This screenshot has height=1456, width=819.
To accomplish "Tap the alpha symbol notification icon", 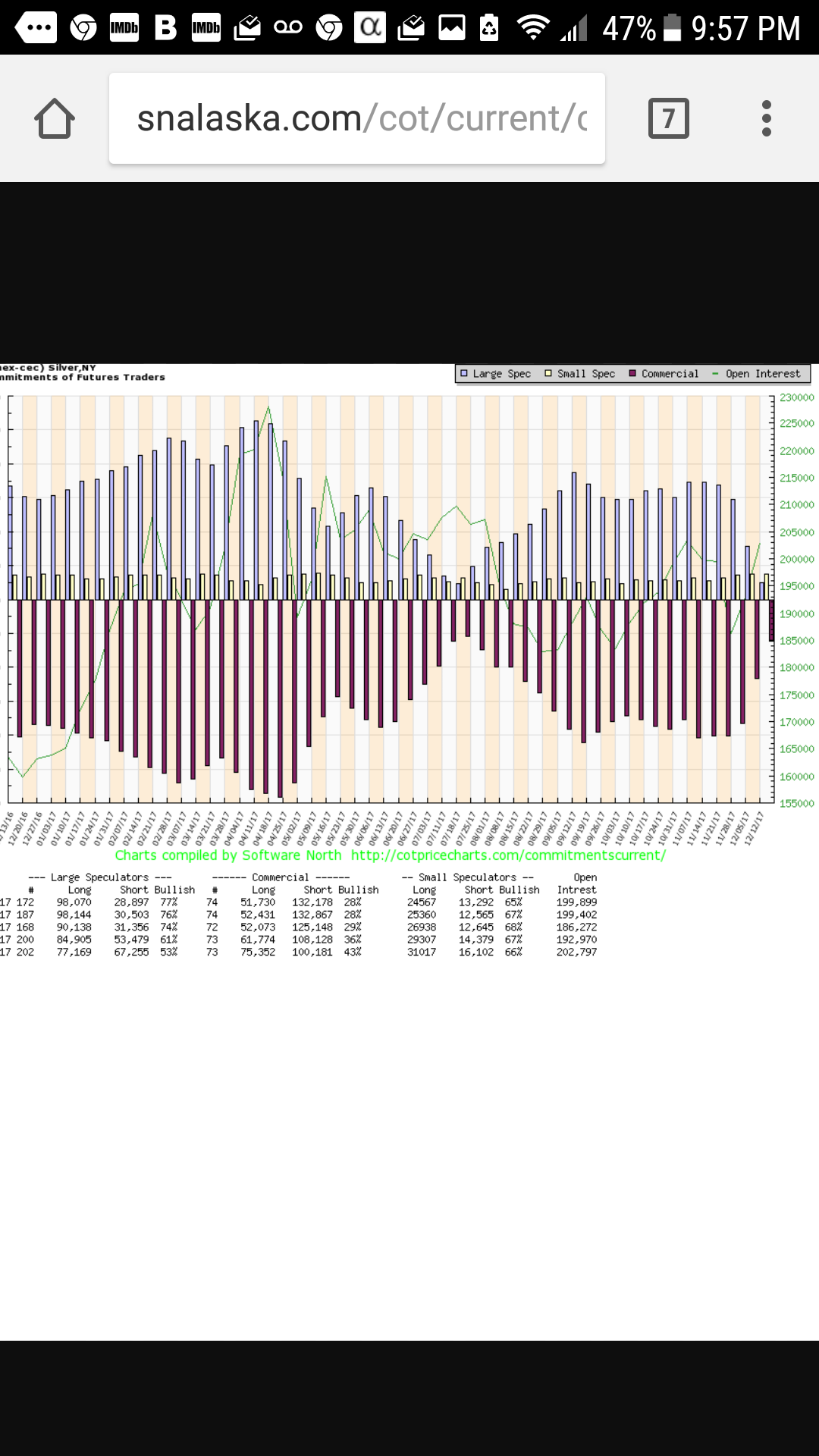I will coord(370,28).
